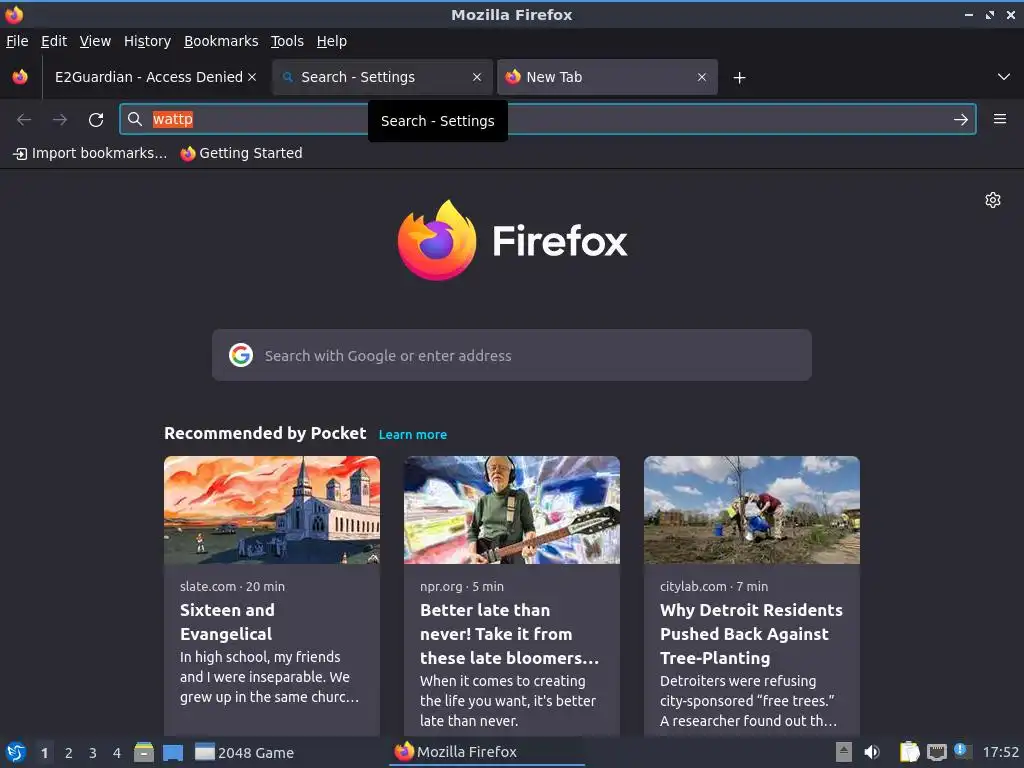Click the Firefox icon in the window title bar
The width and height of the screenshot is (1024, 768).
click(14, 14)
